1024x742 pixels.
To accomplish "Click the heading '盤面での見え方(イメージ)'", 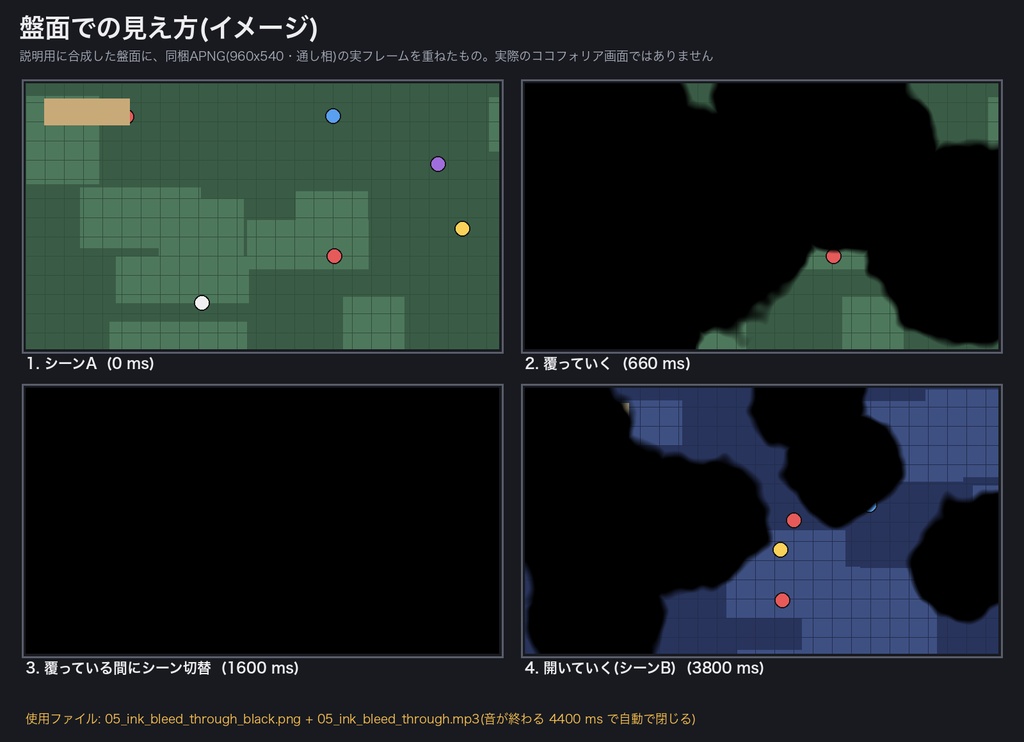I will point(168,28).
